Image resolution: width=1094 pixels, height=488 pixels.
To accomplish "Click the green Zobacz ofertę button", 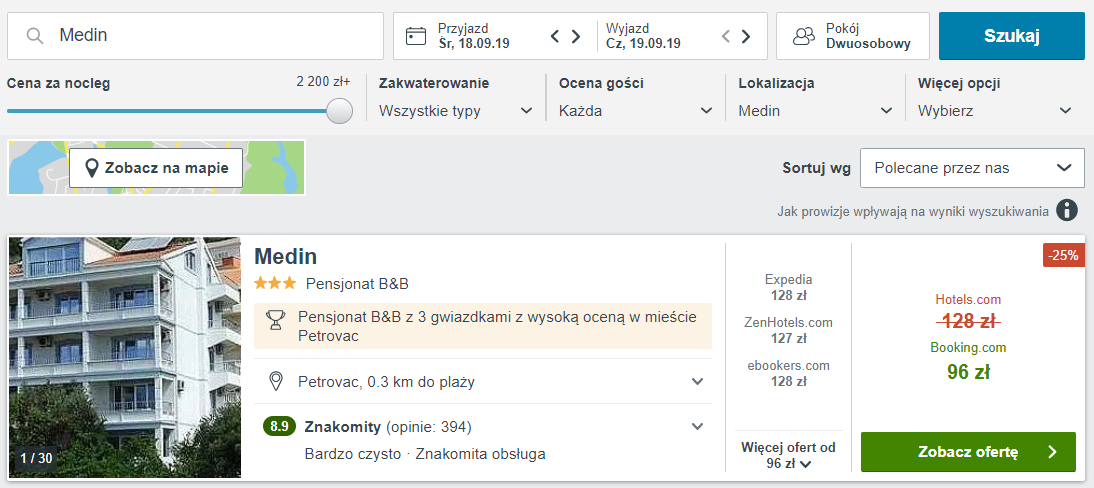I will 968,452.
